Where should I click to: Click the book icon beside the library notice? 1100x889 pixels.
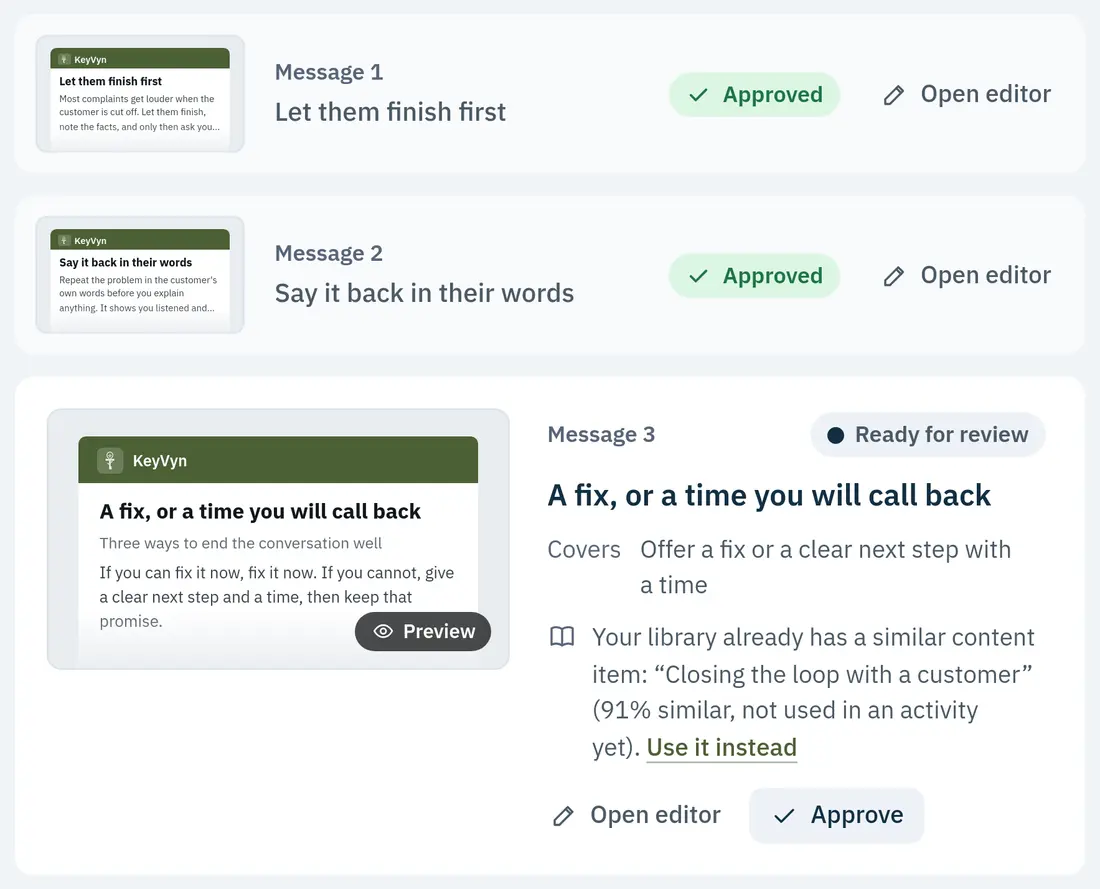point(562,637)
